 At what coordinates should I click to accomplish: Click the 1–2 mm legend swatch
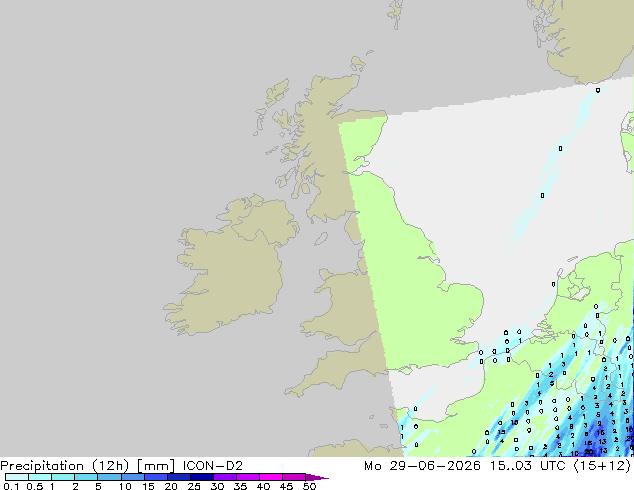(63, 477)
